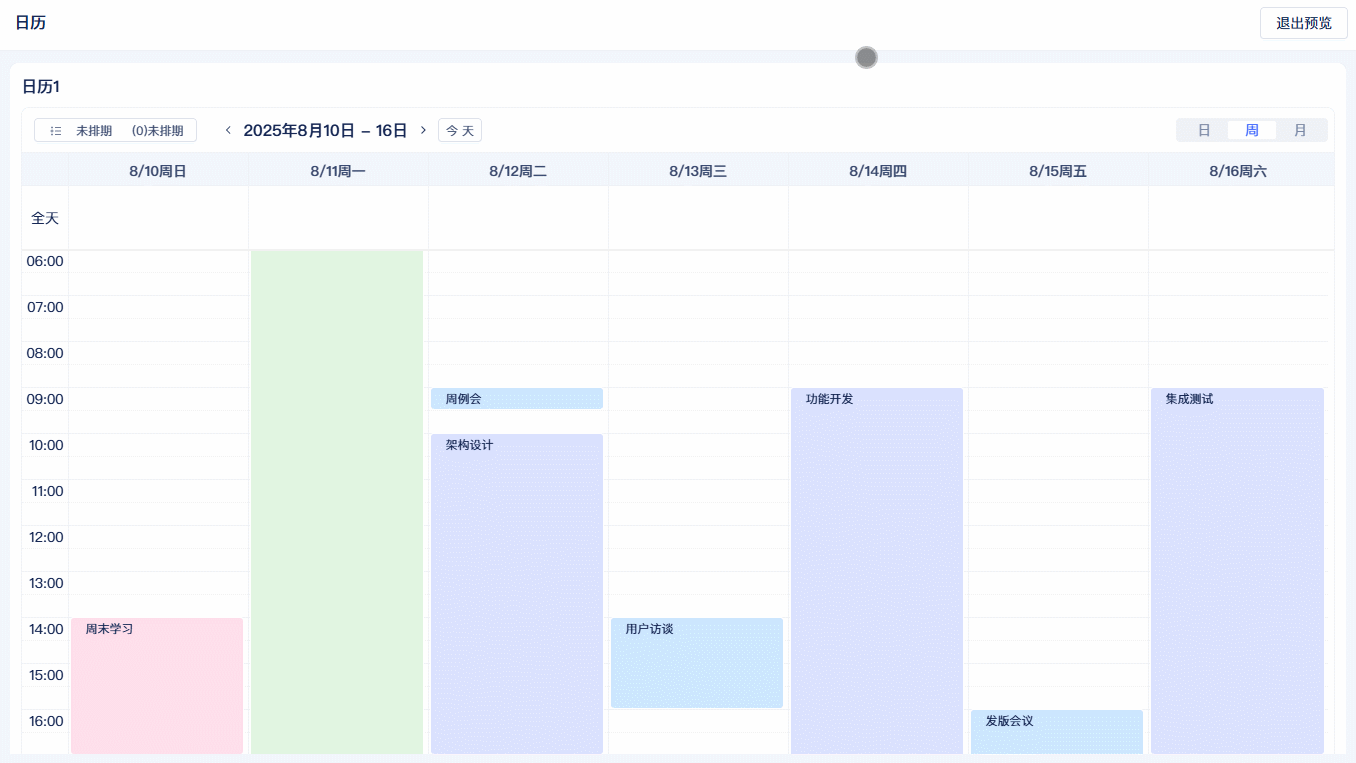This screenshot has height=763, width=1356.
Task: Switch to 日 view tab
Action: [x=1204, y=130]
